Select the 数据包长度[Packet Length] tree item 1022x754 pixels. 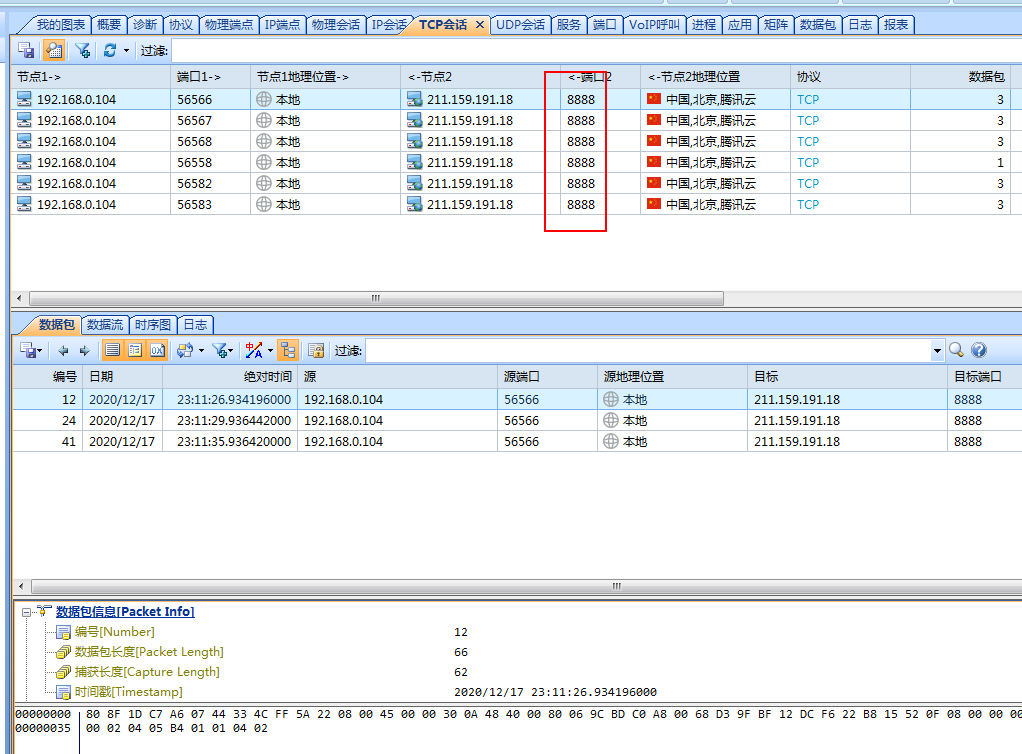point(149,652)
